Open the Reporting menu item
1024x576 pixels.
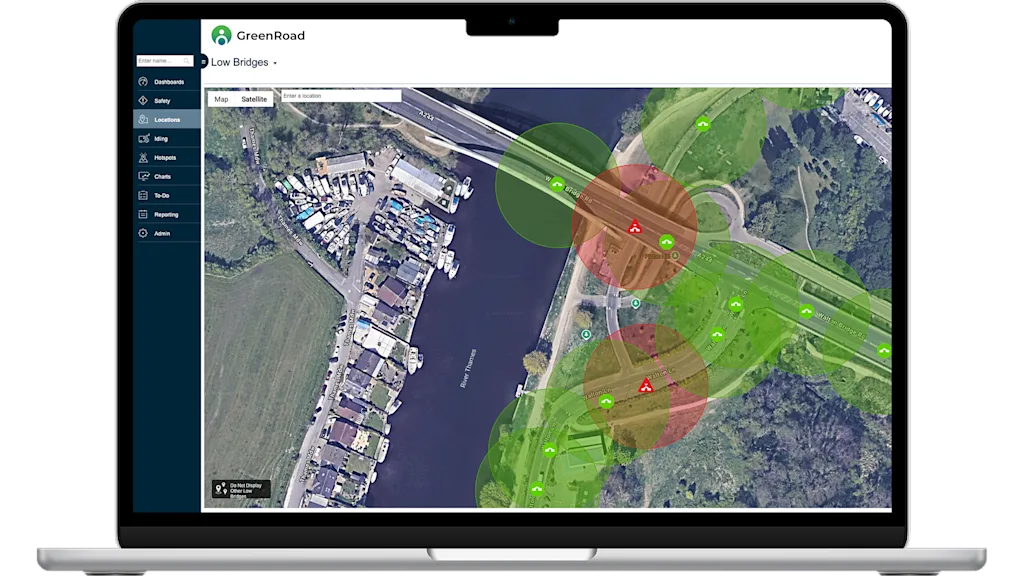coord(166,215)
